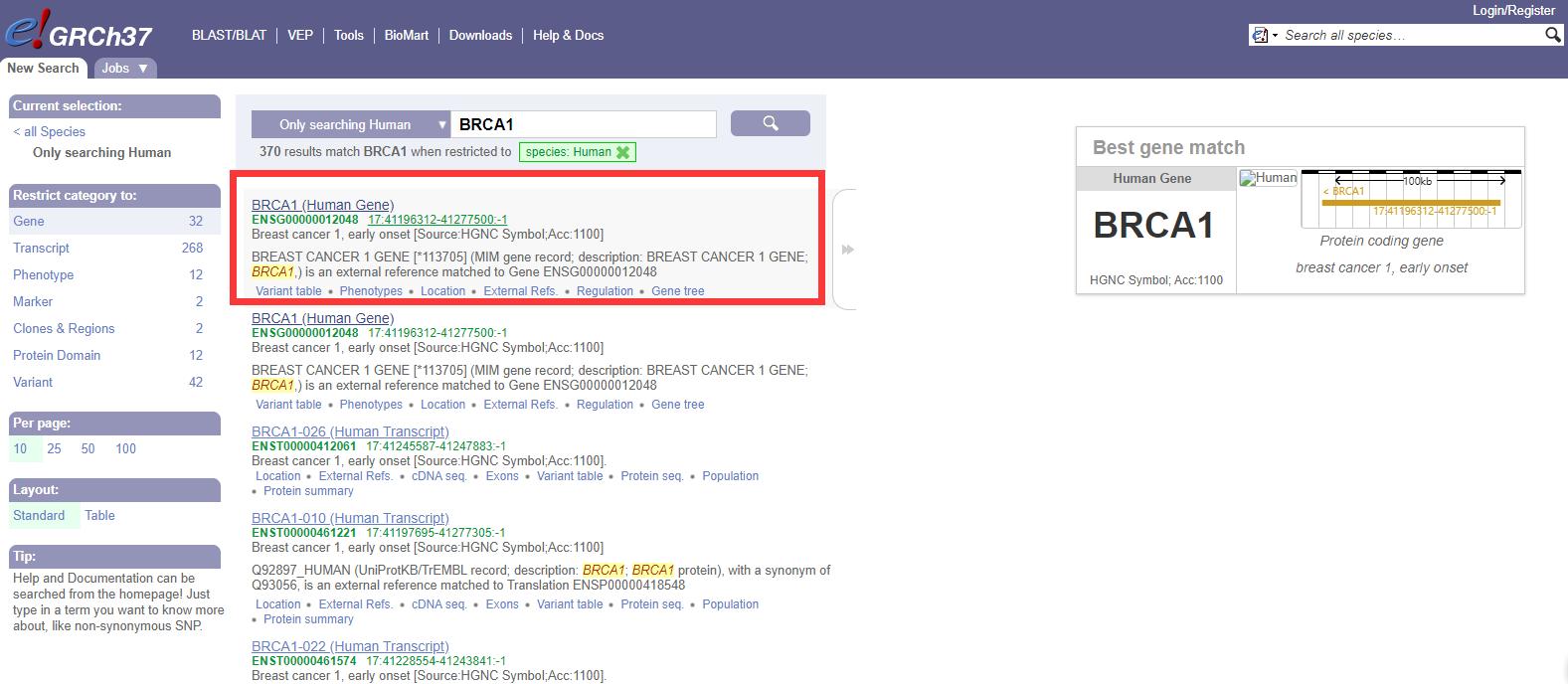
Task: Open the BRCA1-022 (Human Transcript) result
Action: (350, 646)
